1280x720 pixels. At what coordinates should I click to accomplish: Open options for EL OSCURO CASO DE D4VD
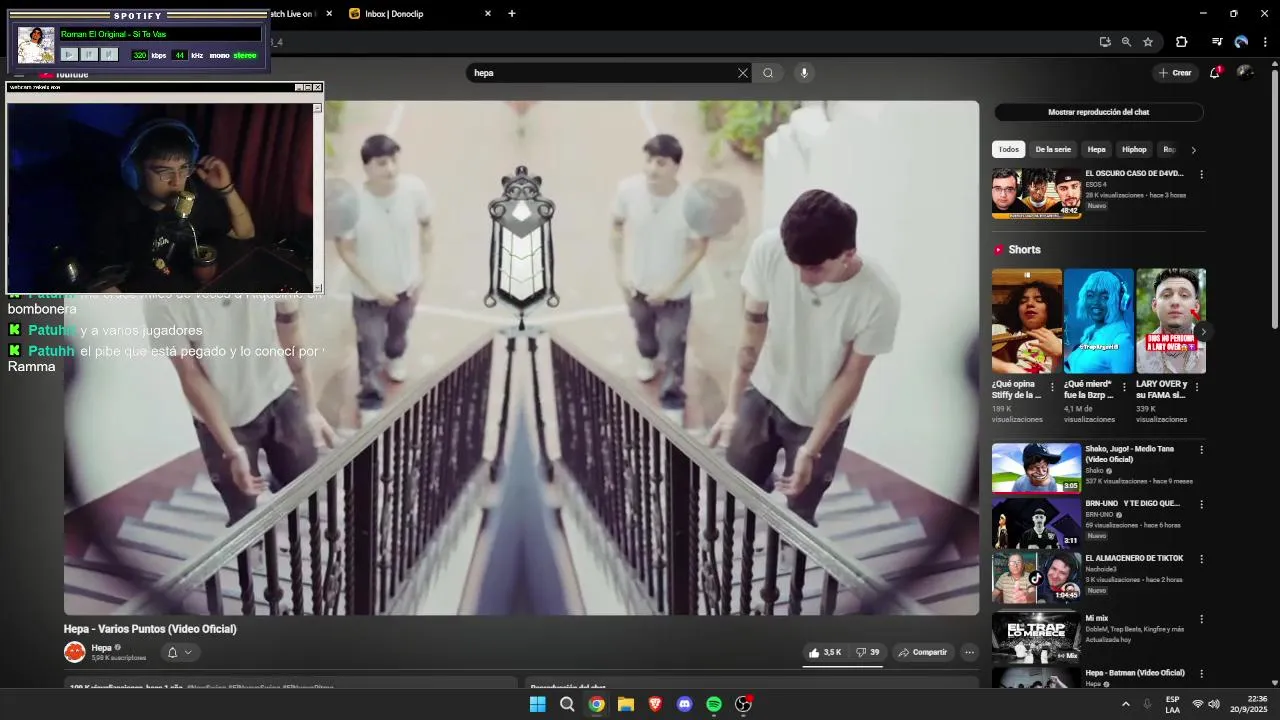pyautogui.click(x=1201, y=174)
